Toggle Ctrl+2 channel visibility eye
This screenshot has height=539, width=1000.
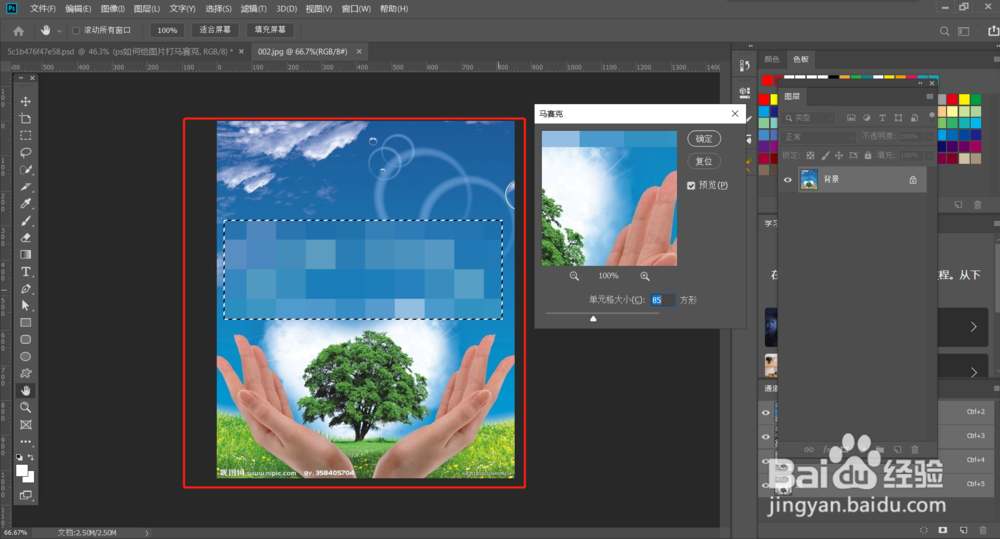click(766, 413)
